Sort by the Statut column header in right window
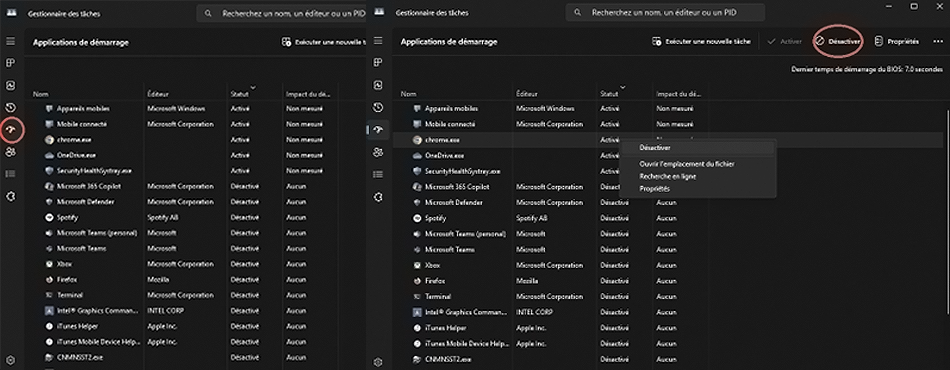Image resolution: width=950 pixels, height=370 pixels. [609, 94]
